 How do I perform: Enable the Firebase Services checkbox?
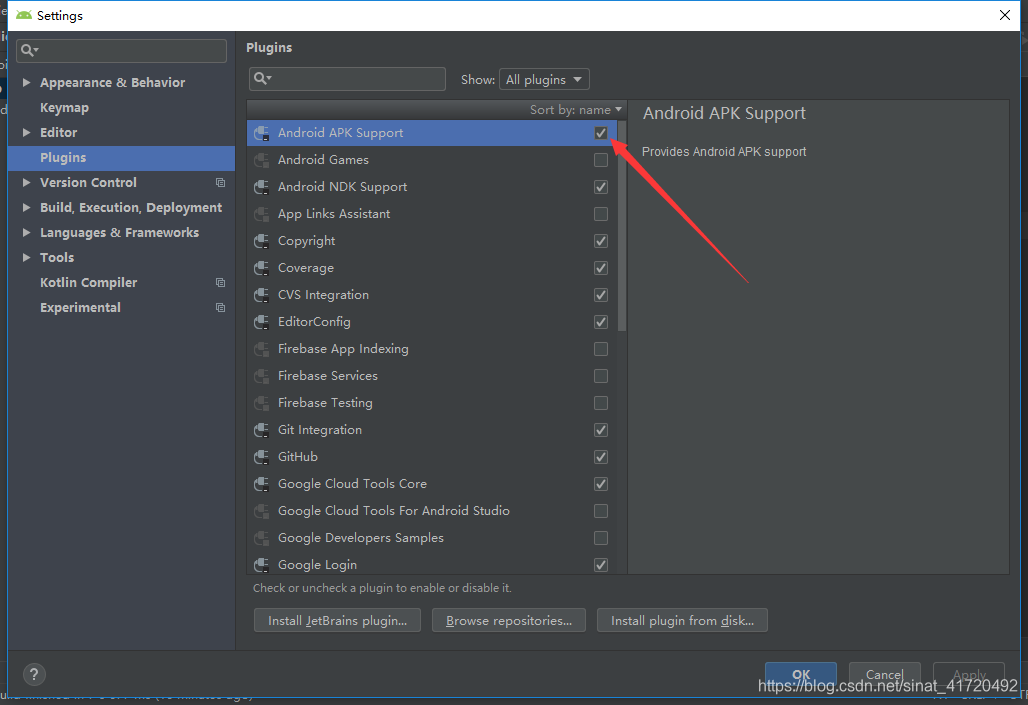point(601,376)
